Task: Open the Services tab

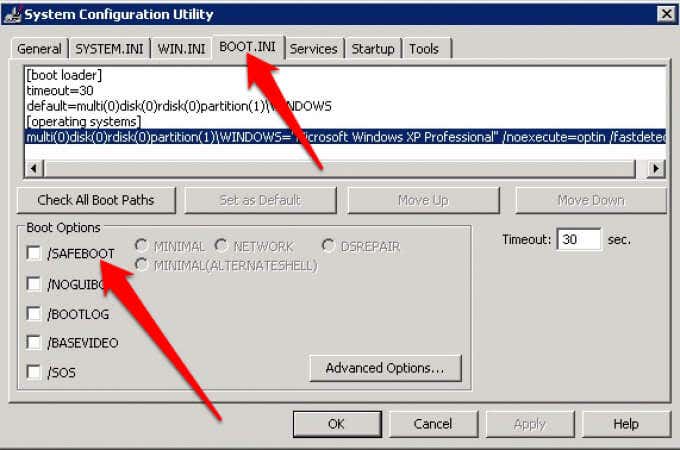Action: tap(314, 49)
